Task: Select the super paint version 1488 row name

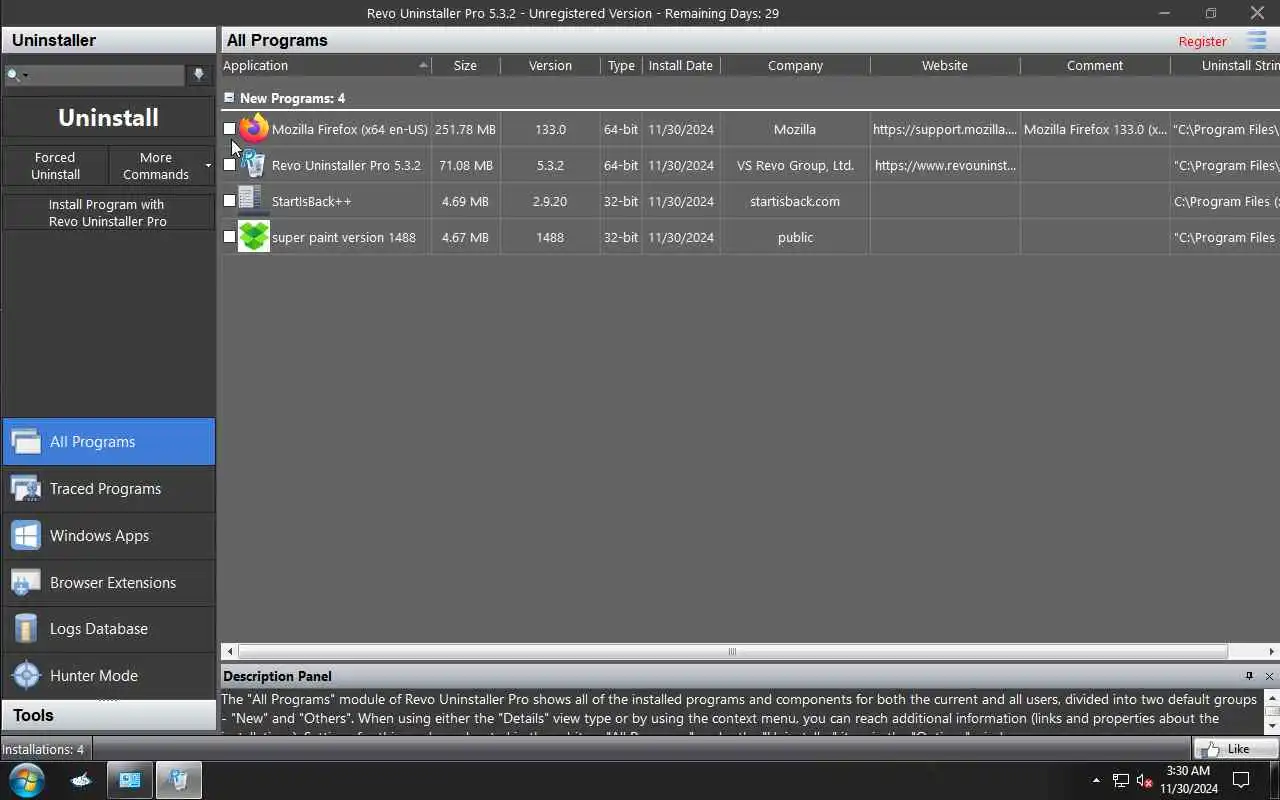Action: (343, 237)
